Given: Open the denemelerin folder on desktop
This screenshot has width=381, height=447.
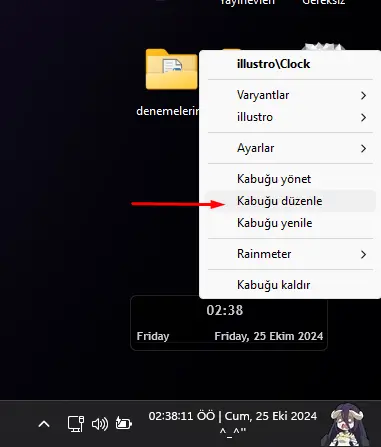Looking at the screenshot, I should 171,69.
